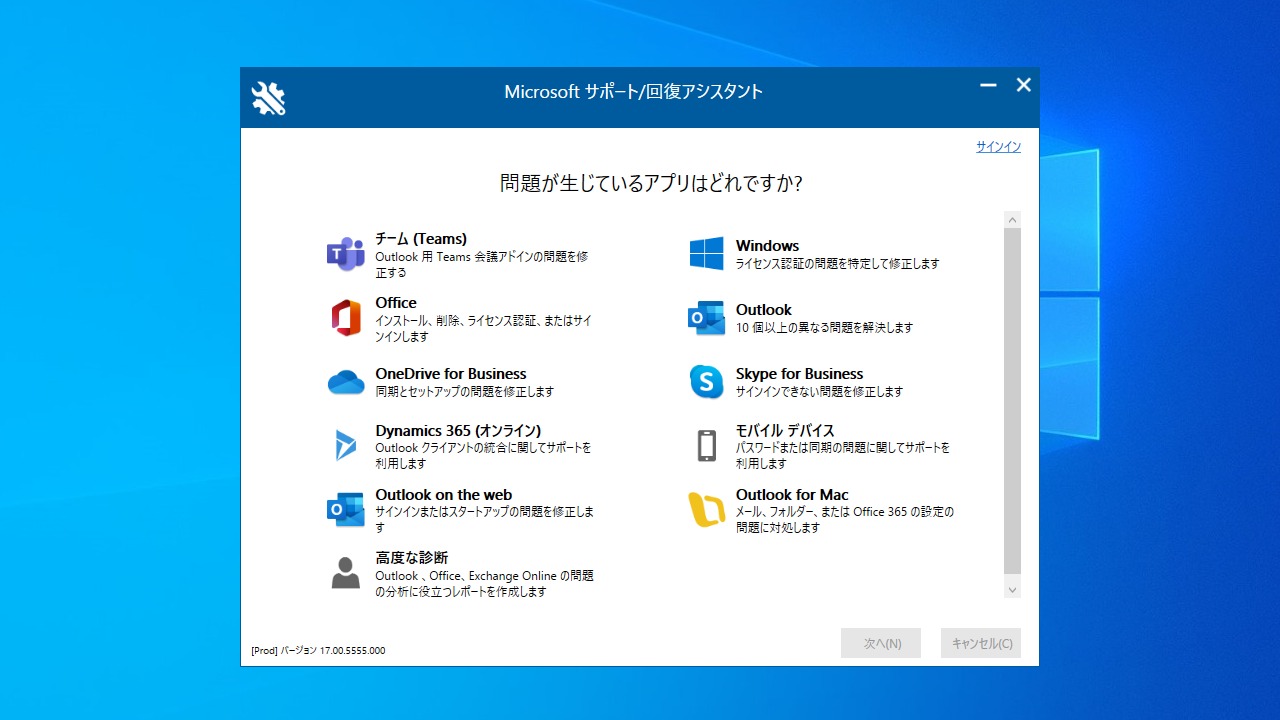The image size is (1280, 720).
Task: Open the サインイン link
Action: (998, 147)
